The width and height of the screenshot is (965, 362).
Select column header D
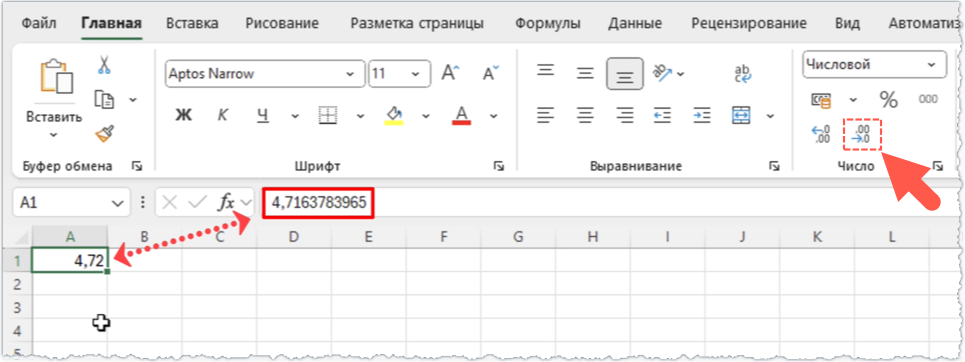294,236
